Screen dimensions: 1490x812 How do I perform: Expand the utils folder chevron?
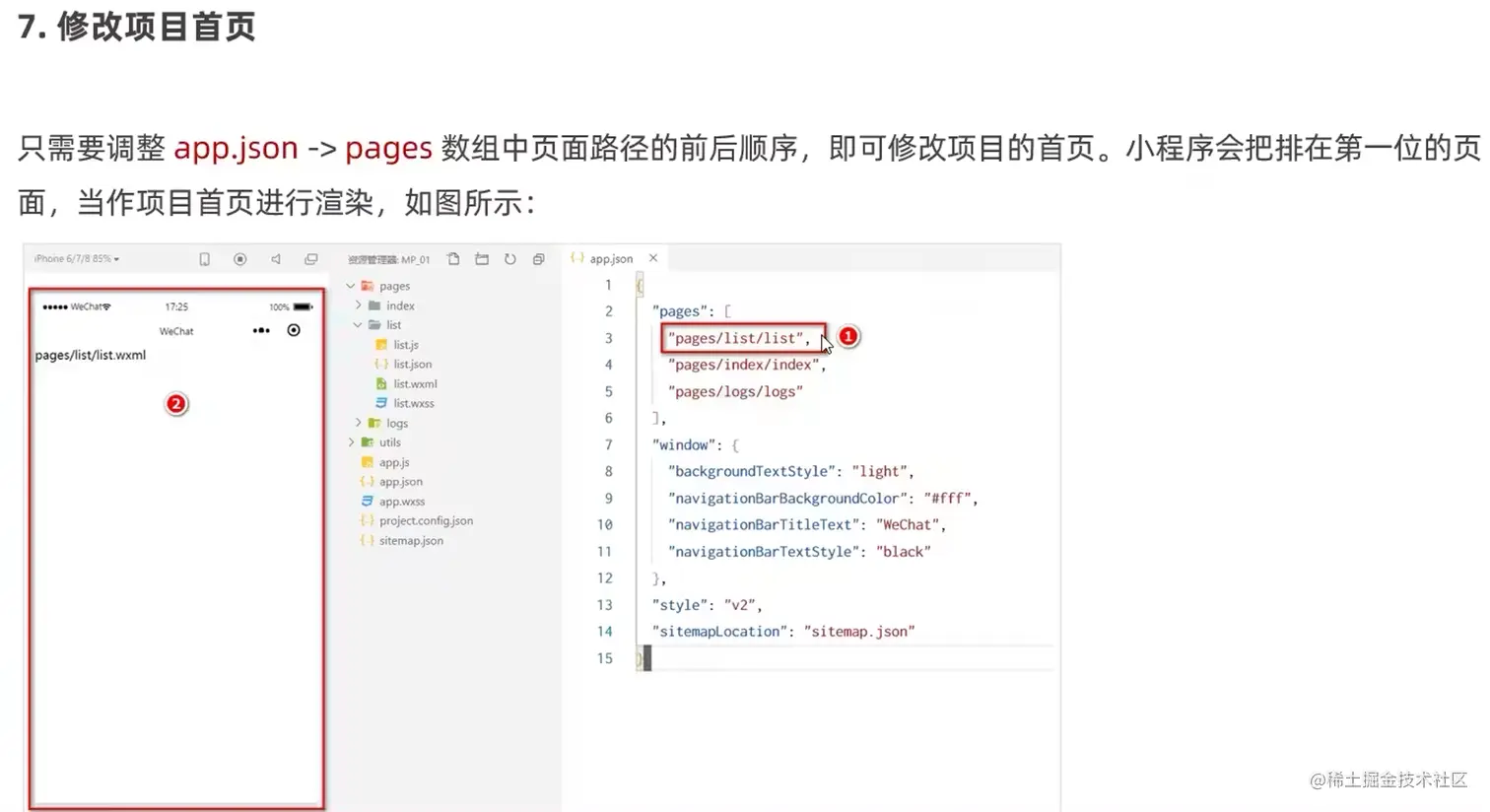click(351, 442)
